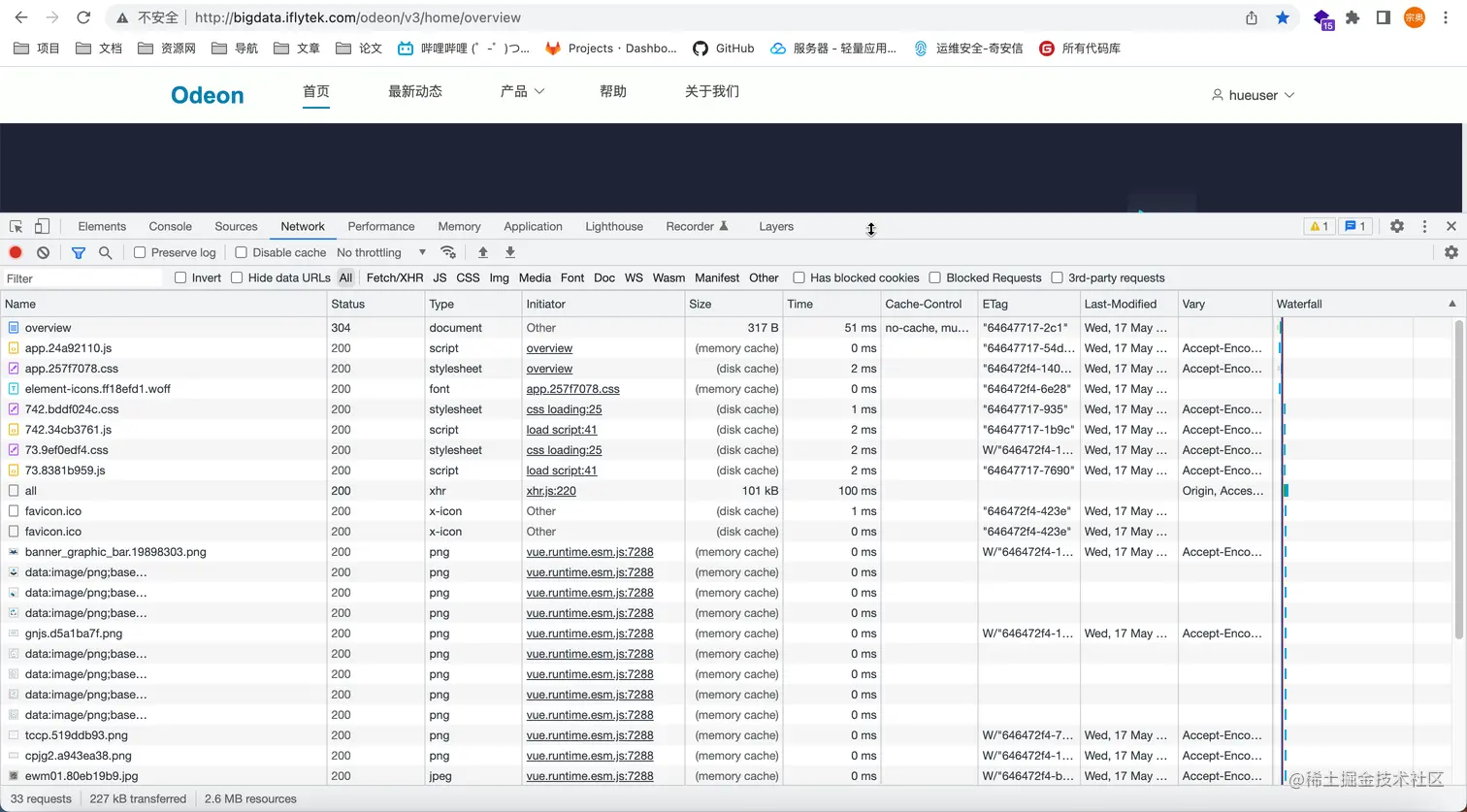Check the Disable cache option

pos(241,252)
